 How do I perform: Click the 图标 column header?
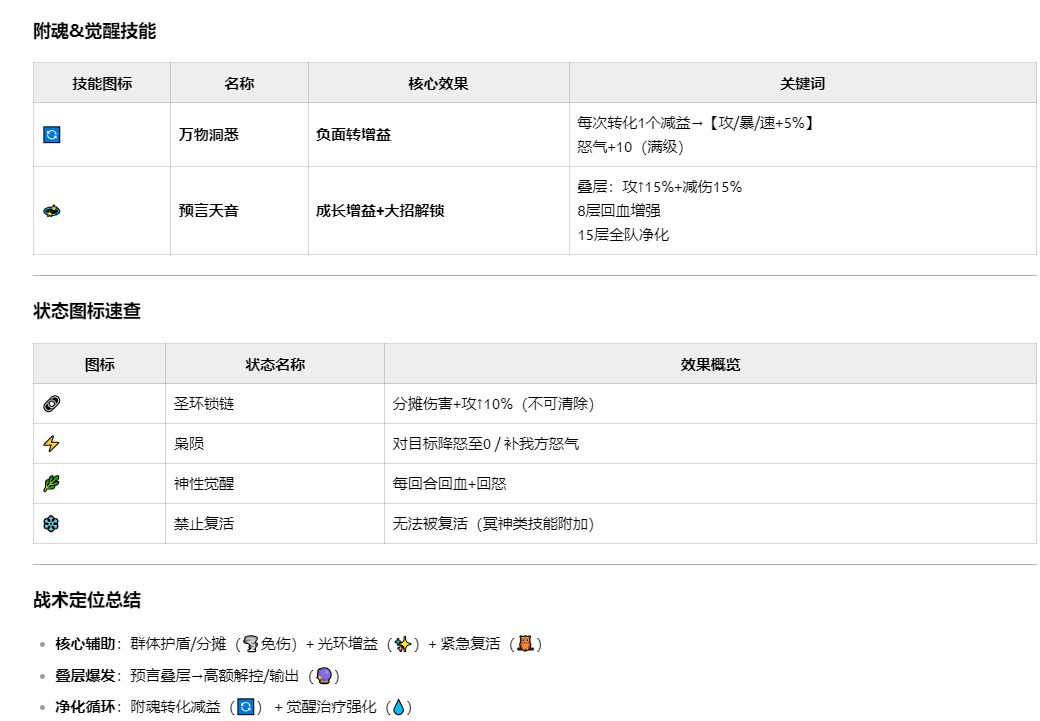click(99, 364)
